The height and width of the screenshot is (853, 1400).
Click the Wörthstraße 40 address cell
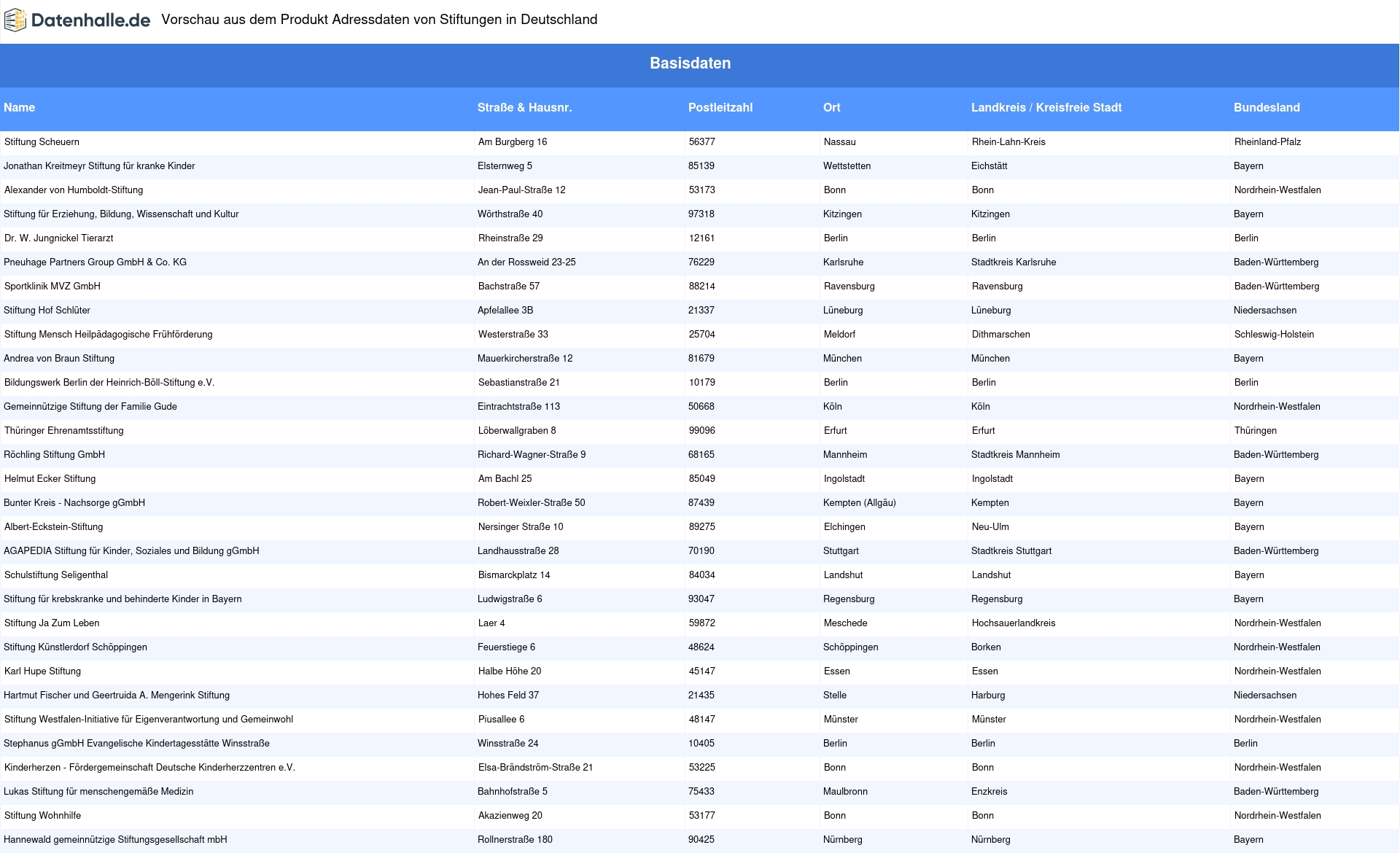tap(510, 214)
